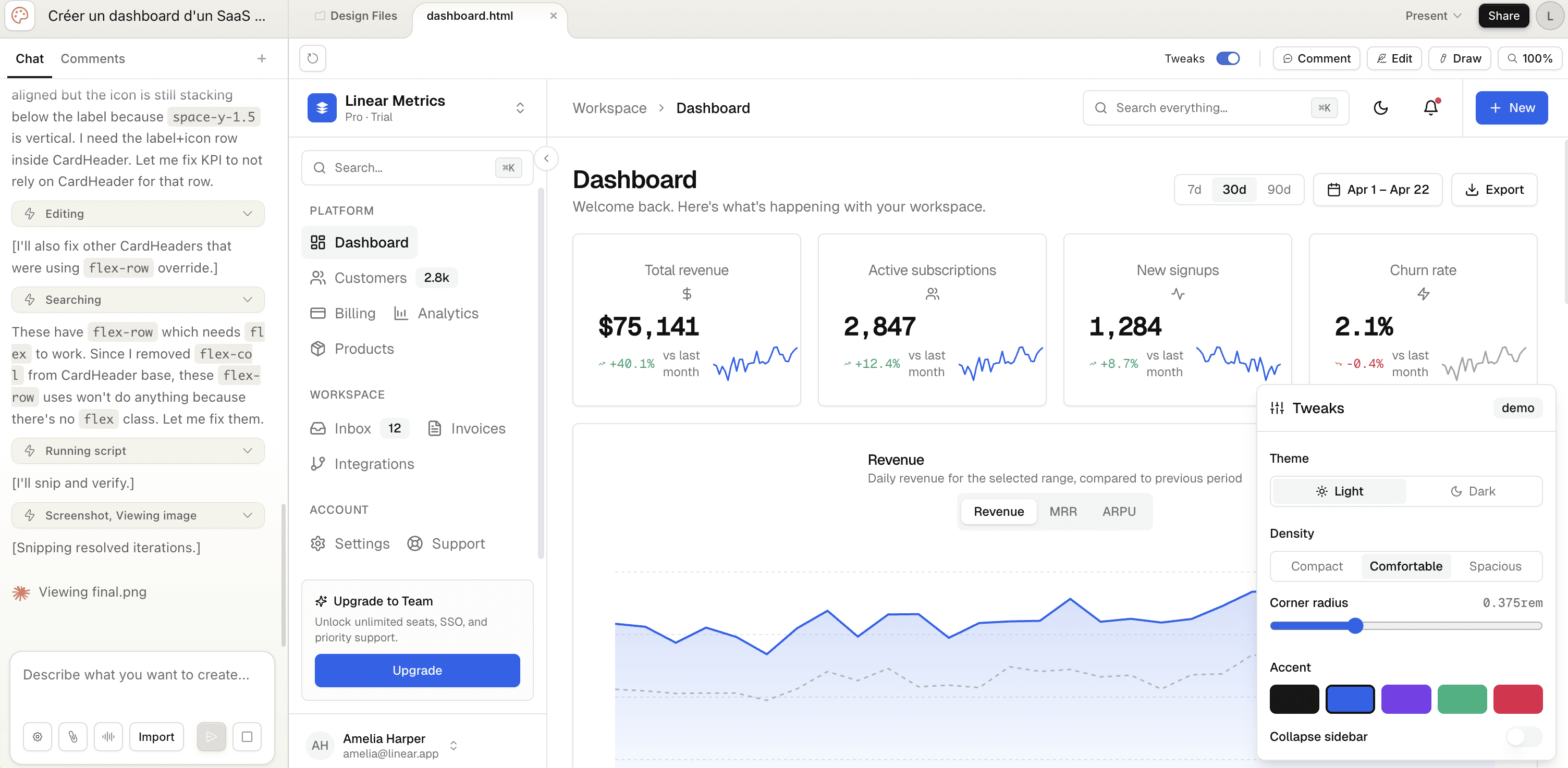Open the Present dropdown menu
The width and height of the screenshot is (1568, 768).
(1433, 16)
